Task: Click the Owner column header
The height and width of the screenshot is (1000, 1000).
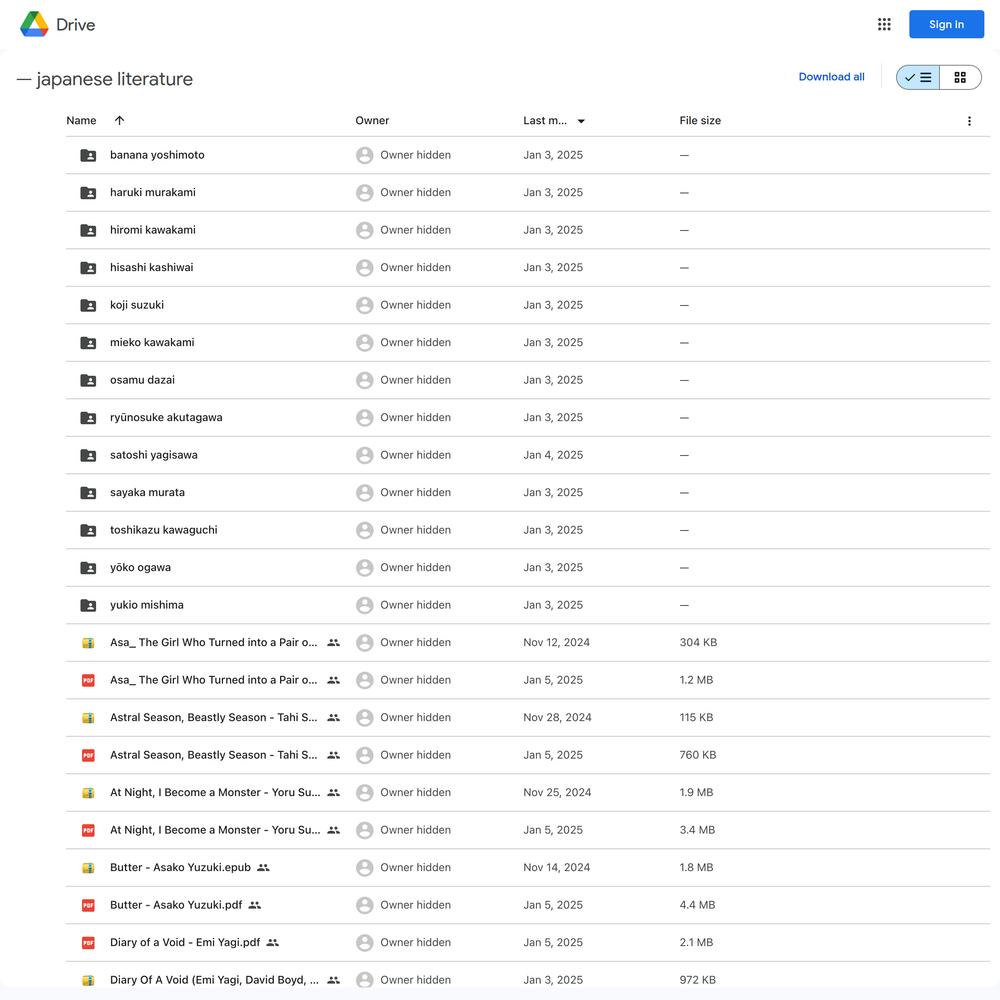Action: click(372, 121)
